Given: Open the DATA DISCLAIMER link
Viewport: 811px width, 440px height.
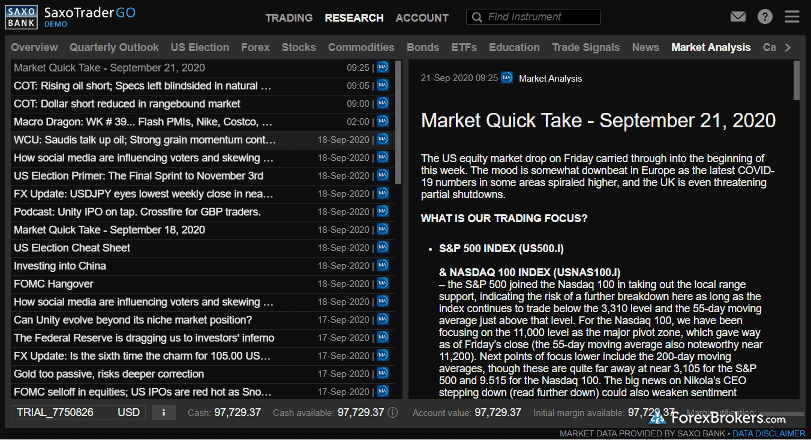Looking at the screenshot, I should (769, 434).
